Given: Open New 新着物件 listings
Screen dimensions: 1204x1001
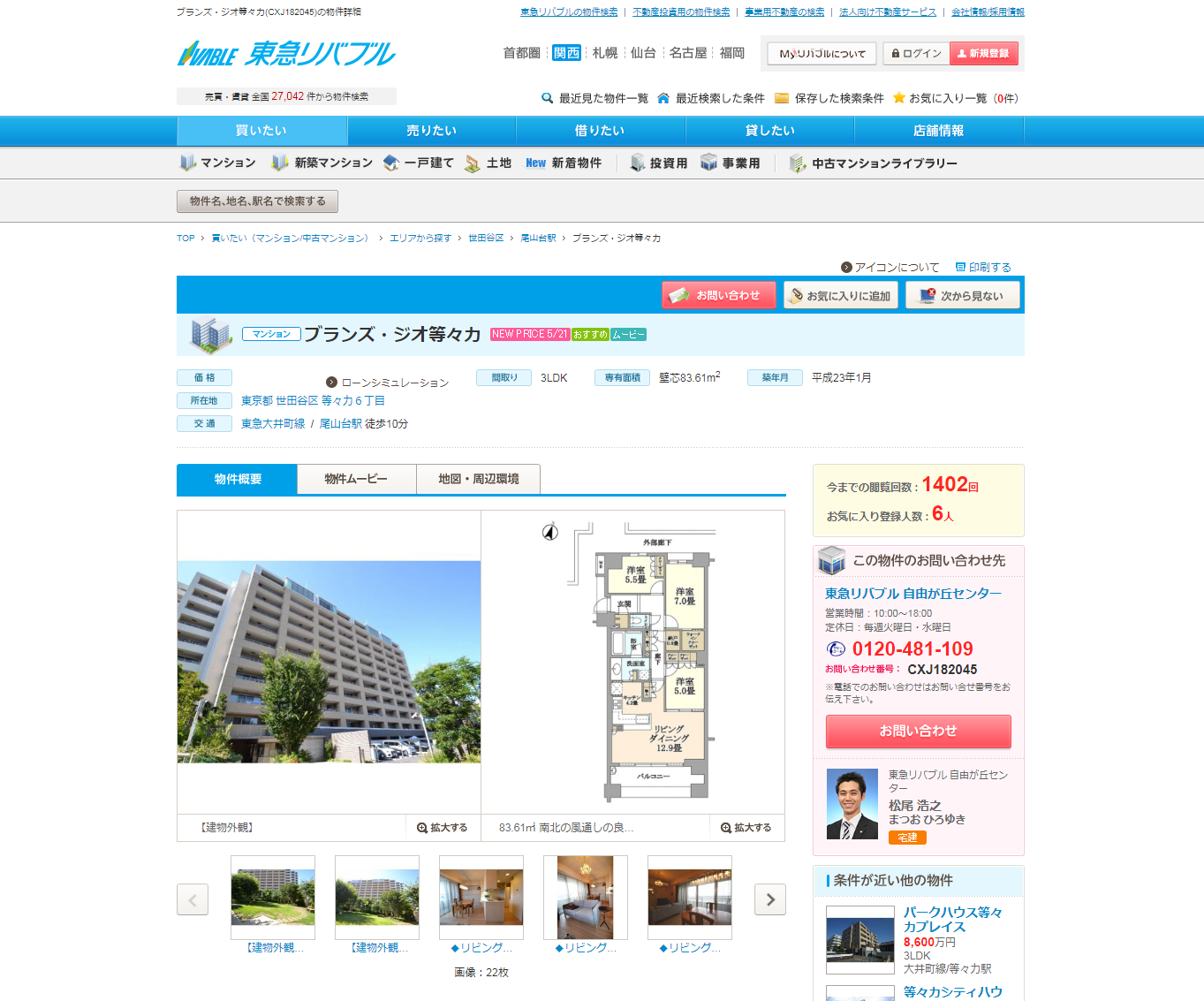Looking at the screenshot, I should point(564,163).
